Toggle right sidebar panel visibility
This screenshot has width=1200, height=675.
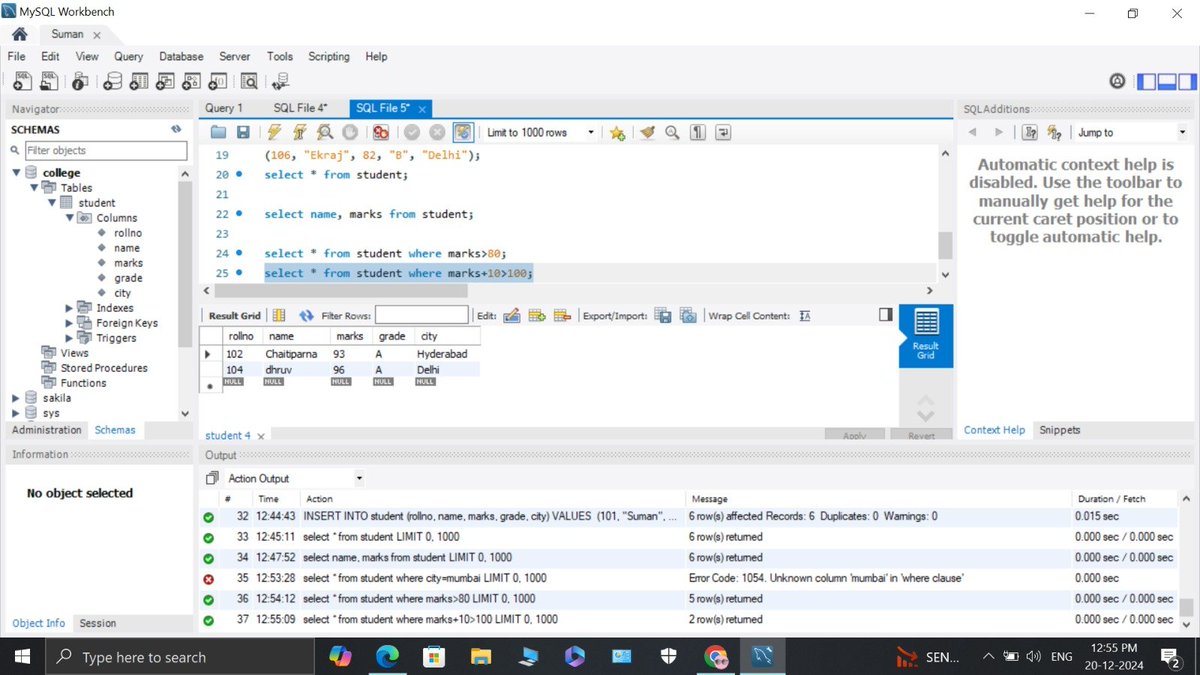(x=1187, y=82)
